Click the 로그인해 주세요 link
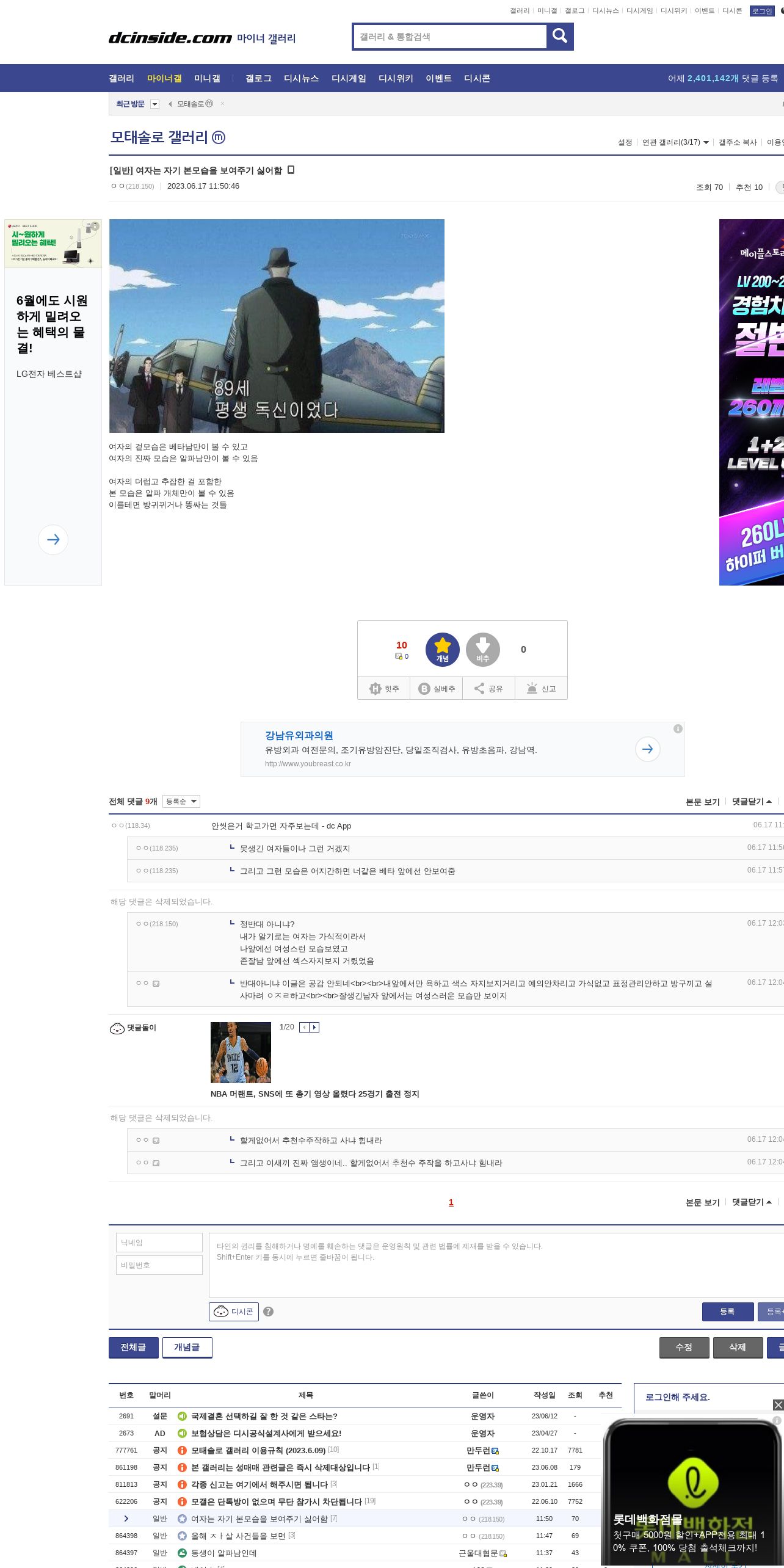This screenshot has height=1568, width=784. point(677,1397)
